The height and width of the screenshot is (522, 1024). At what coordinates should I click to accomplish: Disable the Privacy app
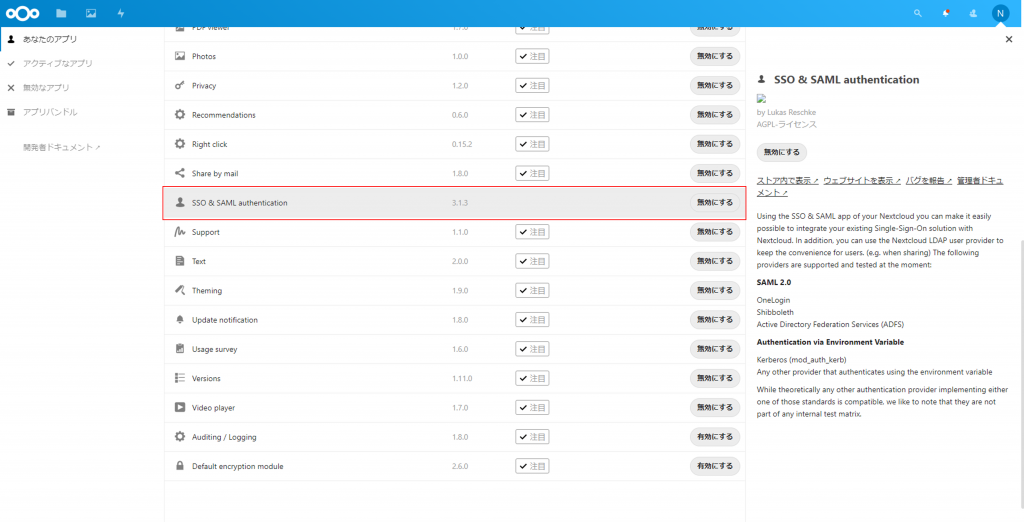coord(715,86)
